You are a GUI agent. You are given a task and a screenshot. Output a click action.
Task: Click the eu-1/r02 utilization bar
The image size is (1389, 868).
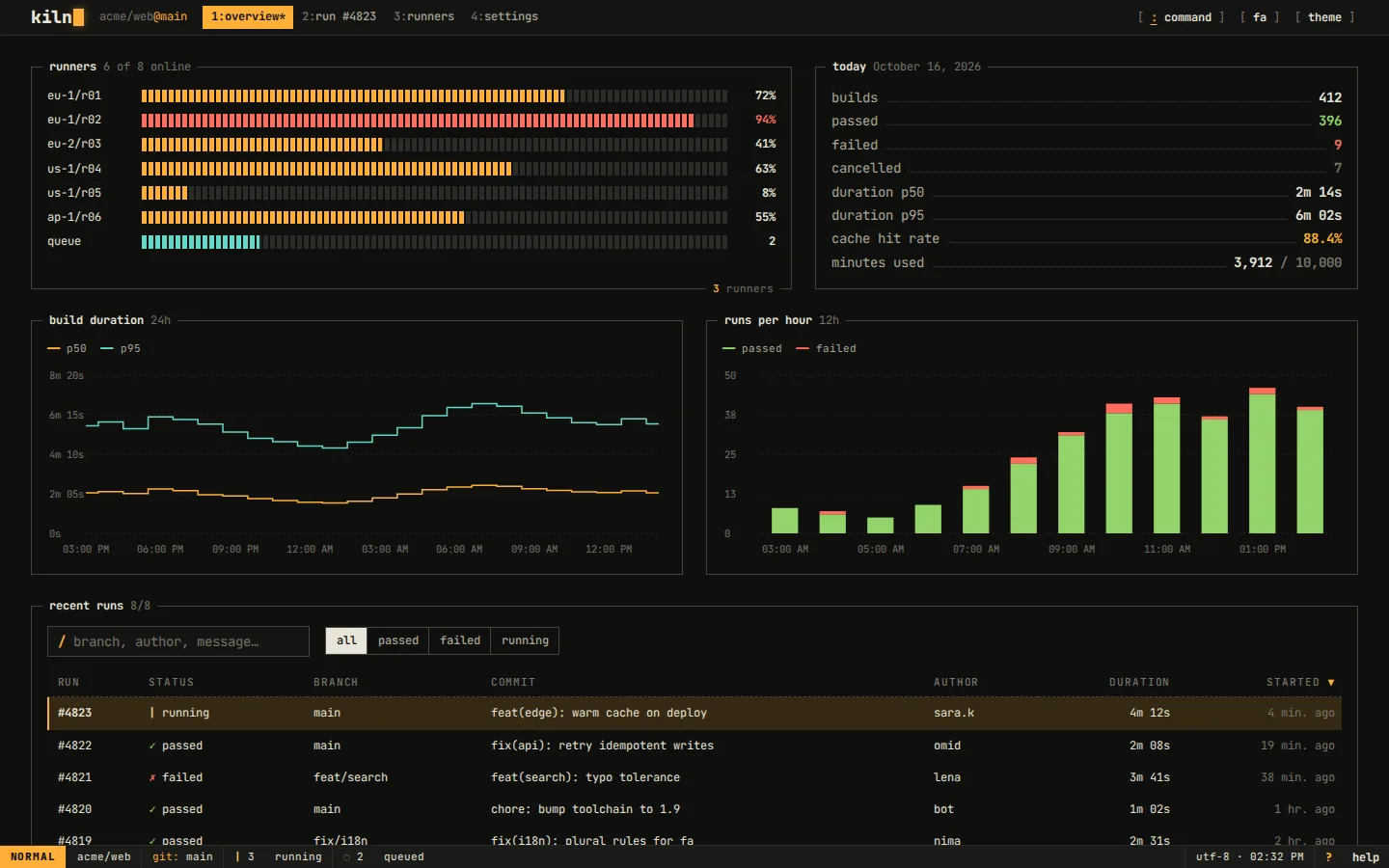[434, 120]
